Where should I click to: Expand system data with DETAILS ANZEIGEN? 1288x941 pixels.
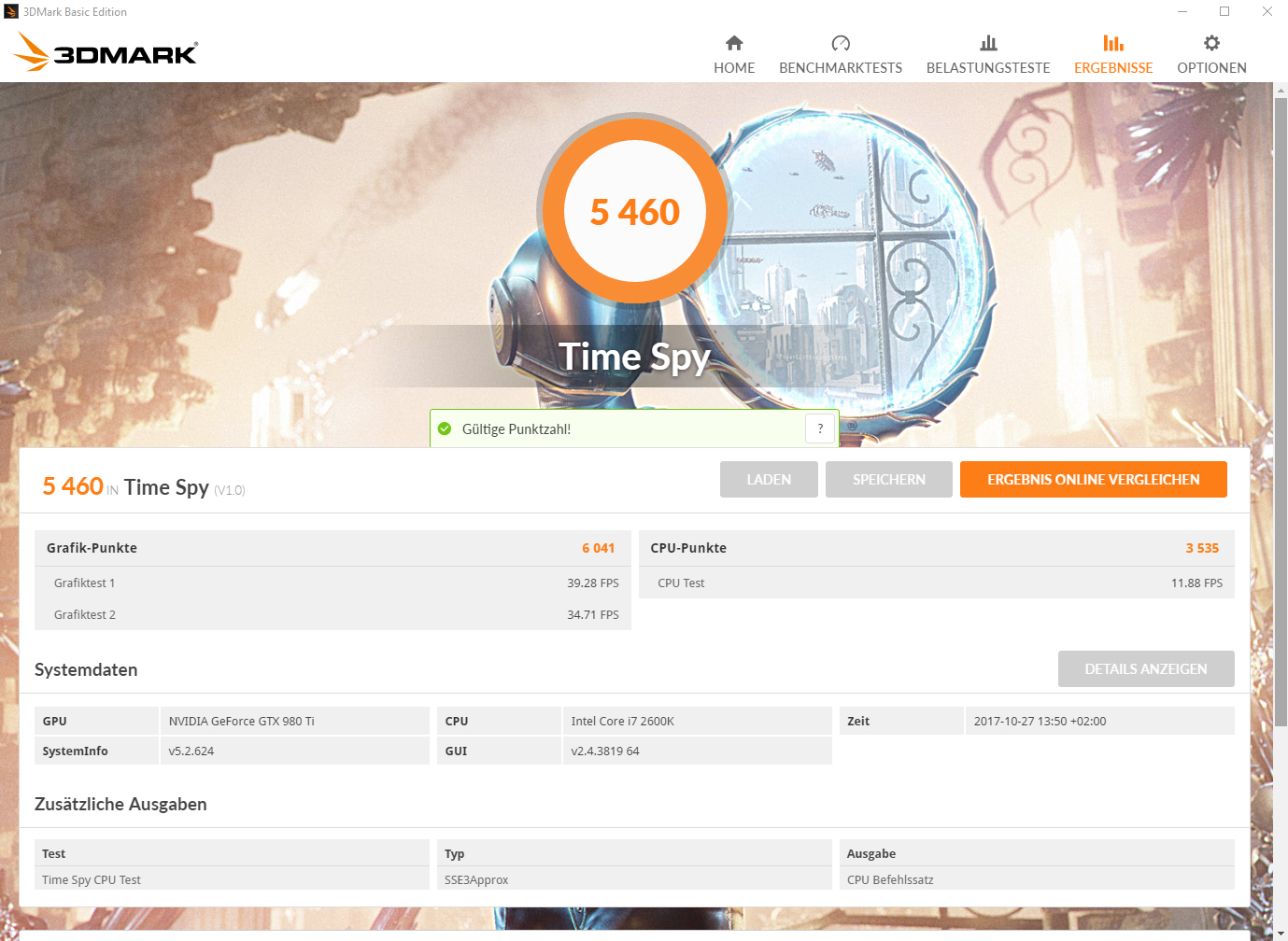1145,669
